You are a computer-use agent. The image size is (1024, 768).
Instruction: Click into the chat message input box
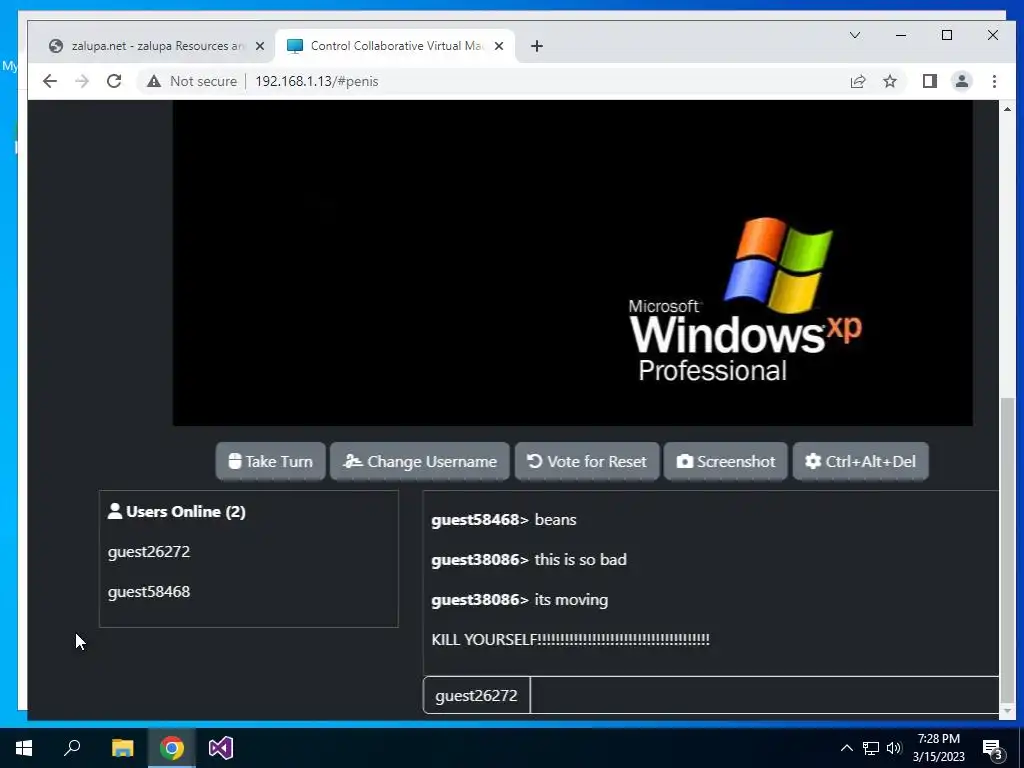pyautogui.click(x=764, y=695)
